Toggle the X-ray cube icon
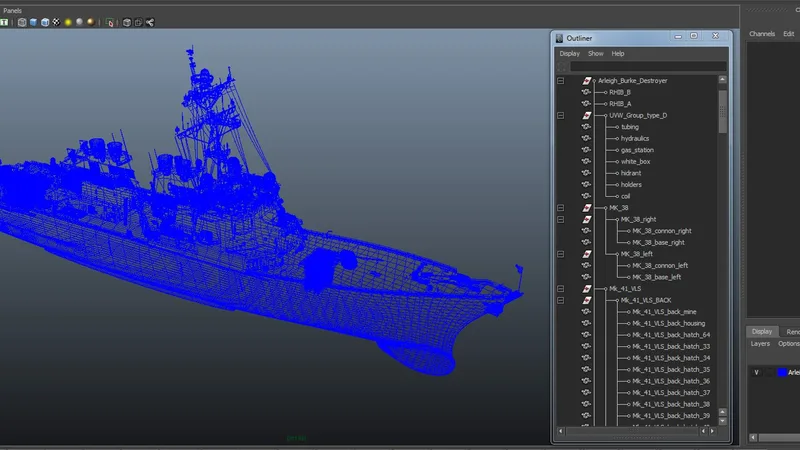The image size is (800, 450). pos(127,22)
